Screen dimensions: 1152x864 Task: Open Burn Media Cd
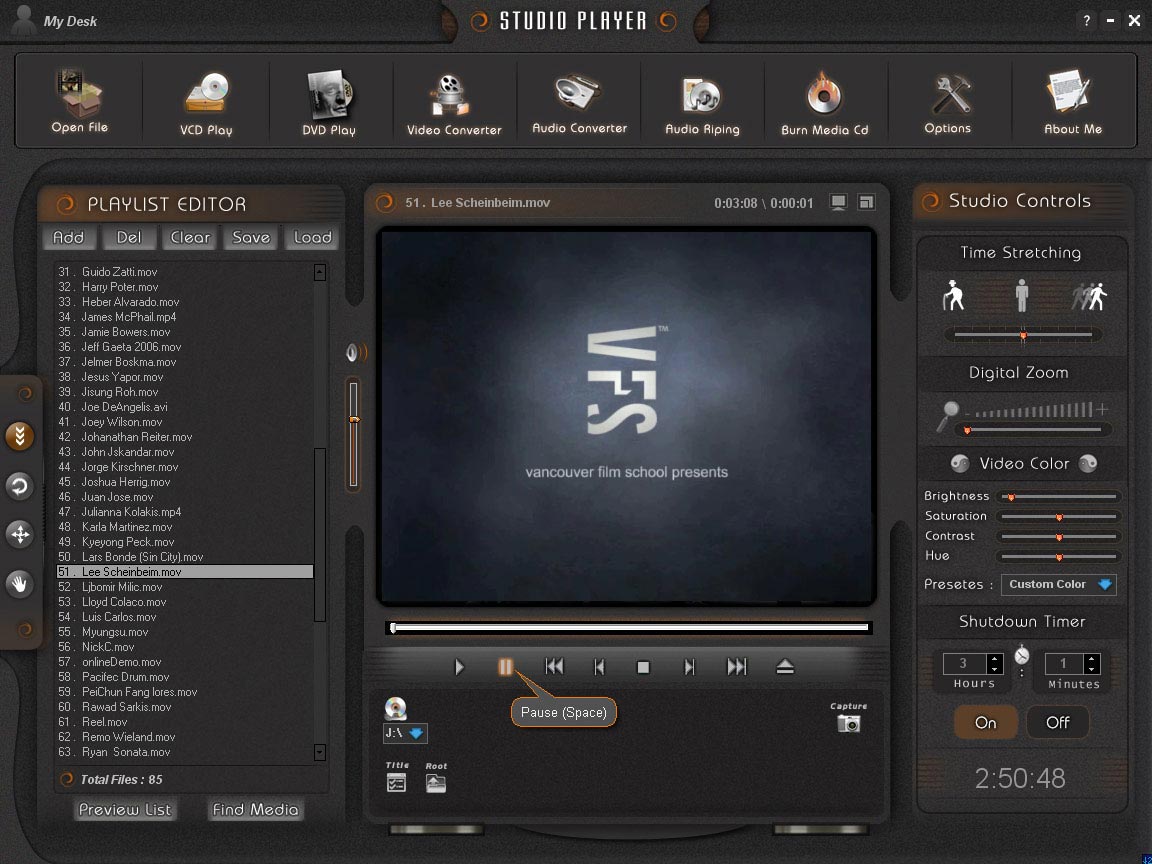tap(824, 103)
